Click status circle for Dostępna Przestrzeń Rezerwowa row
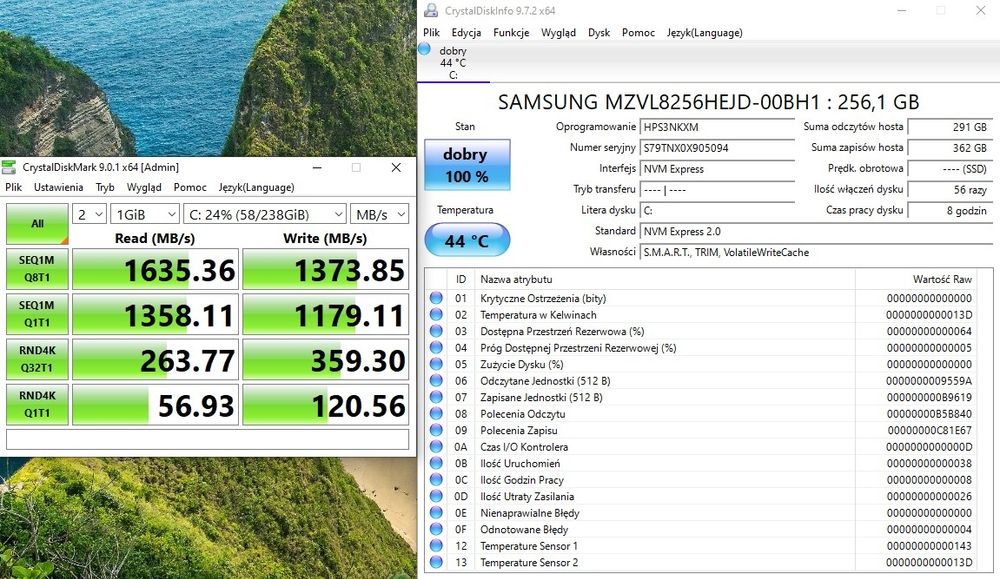The height and width of the screenshot is (579, 1000). point(436,331)
